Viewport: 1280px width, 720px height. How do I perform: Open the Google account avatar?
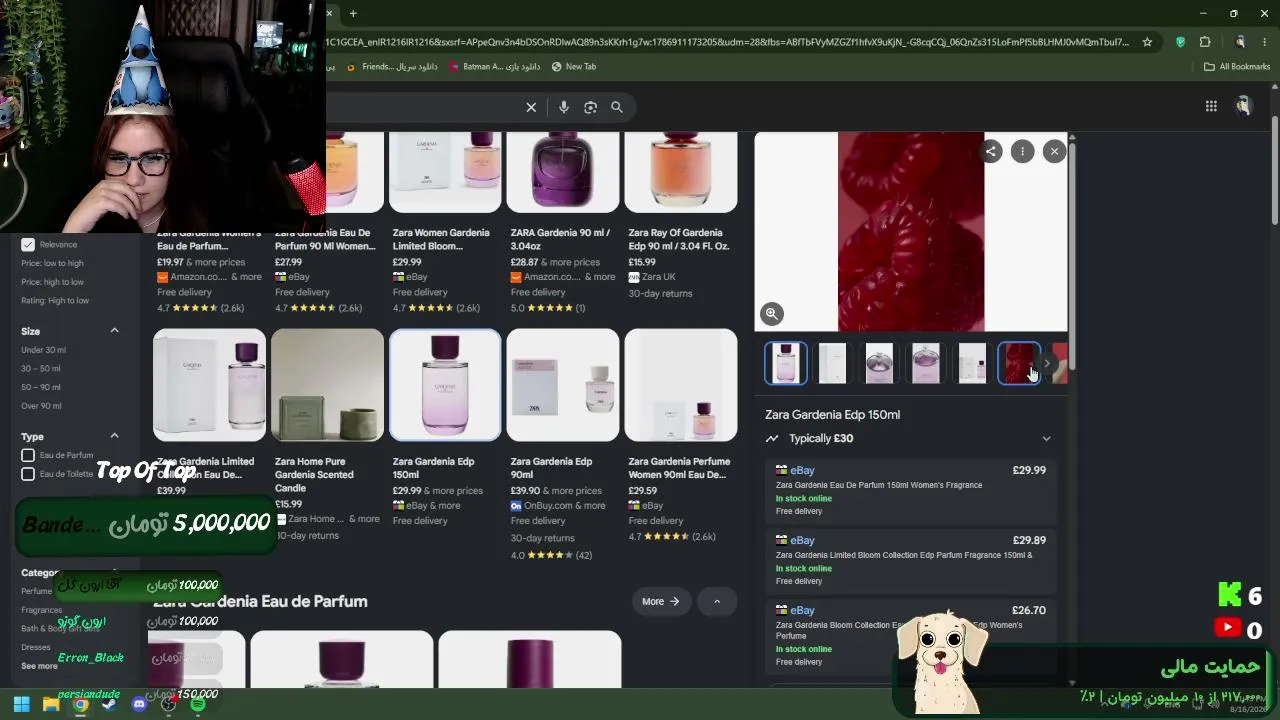pyautogui.click(x=1243, y=106)
